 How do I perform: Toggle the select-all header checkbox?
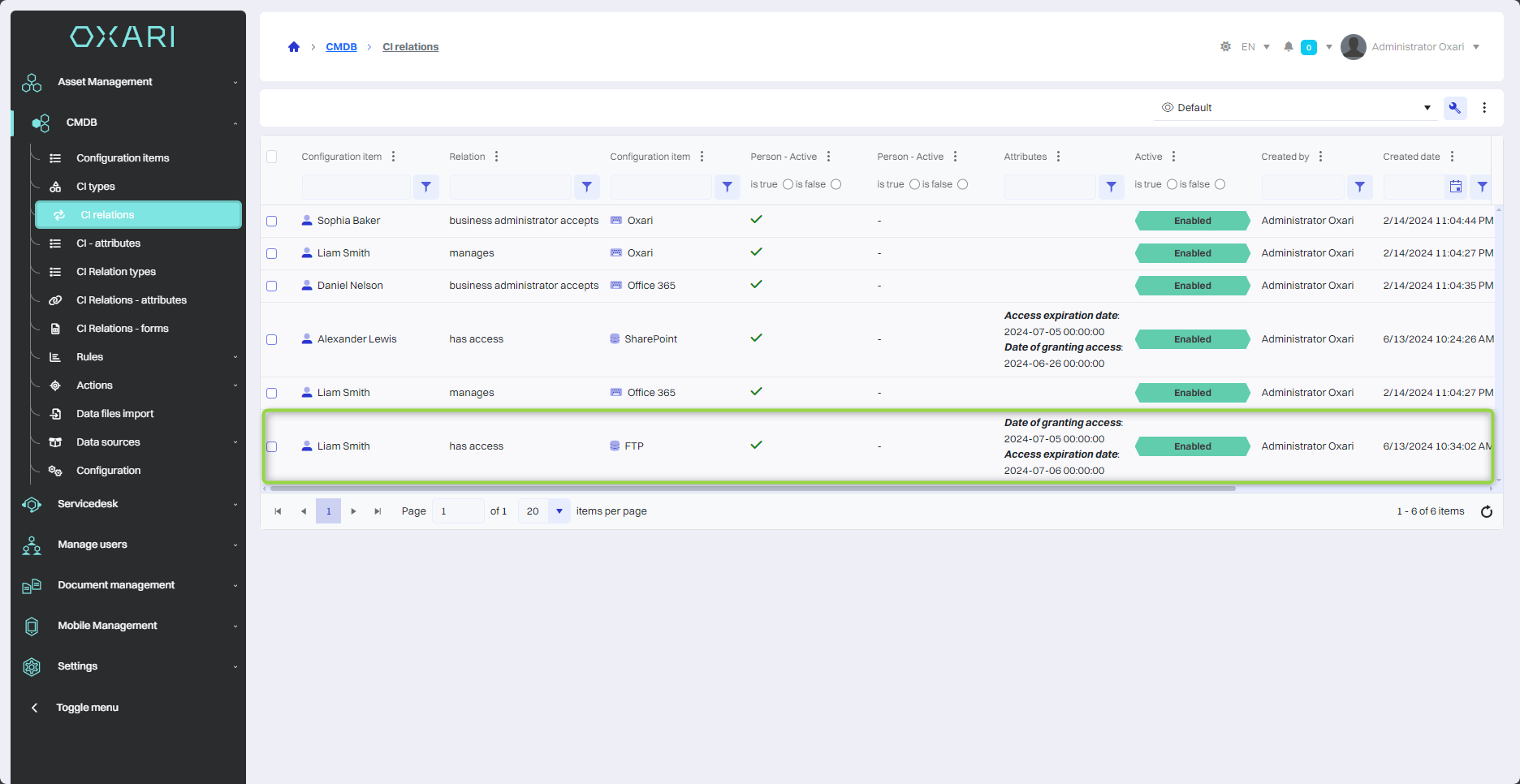click(x=272, y=157)
